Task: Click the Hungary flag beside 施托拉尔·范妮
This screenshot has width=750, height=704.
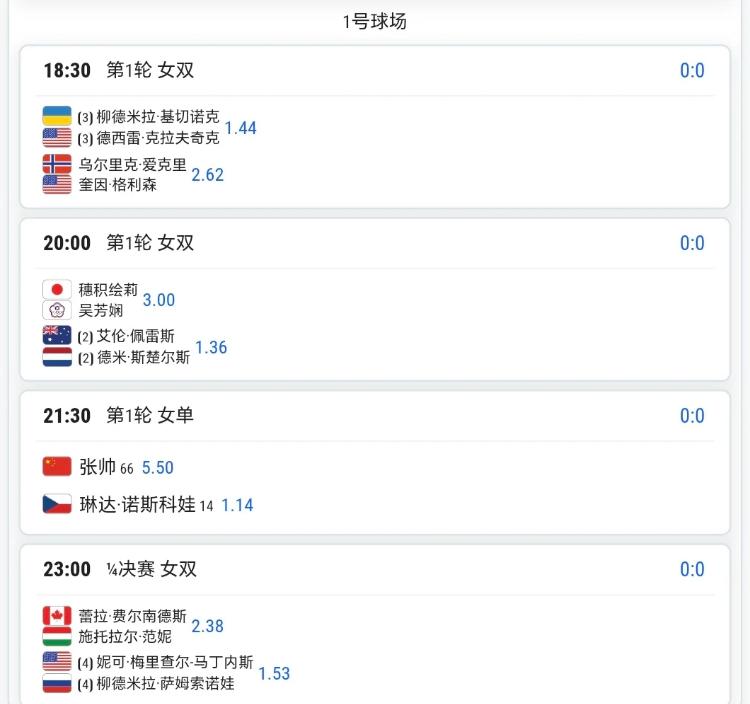Action: [x=57, y=637]
